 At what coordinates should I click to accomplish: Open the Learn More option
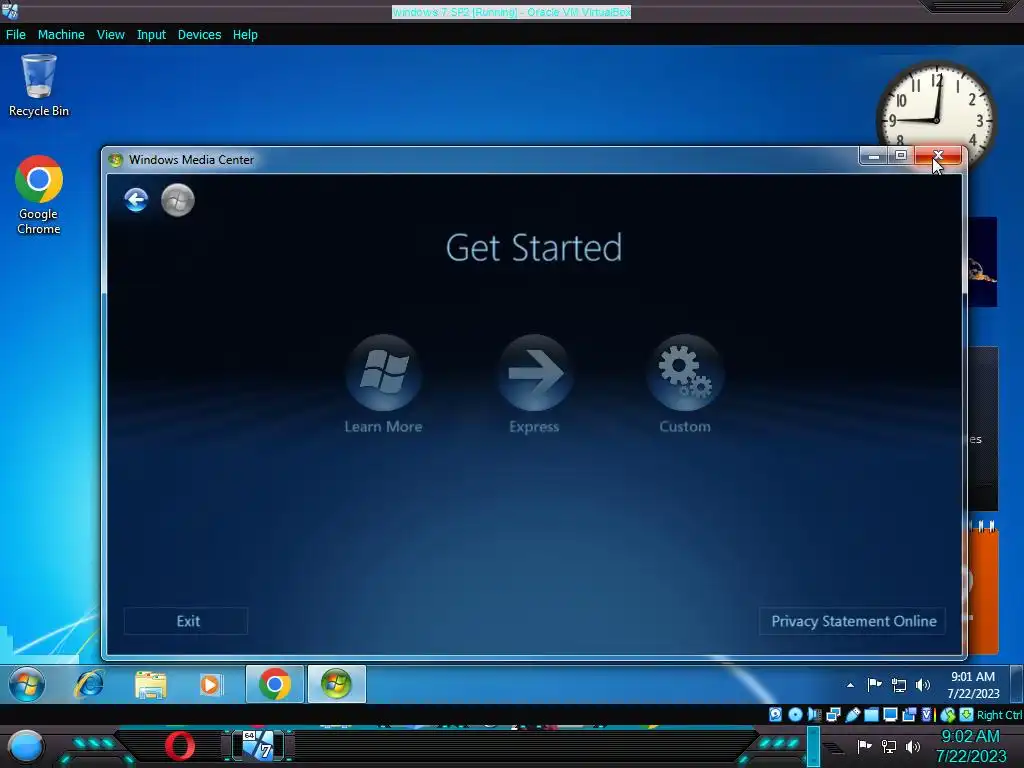[383, 384]
